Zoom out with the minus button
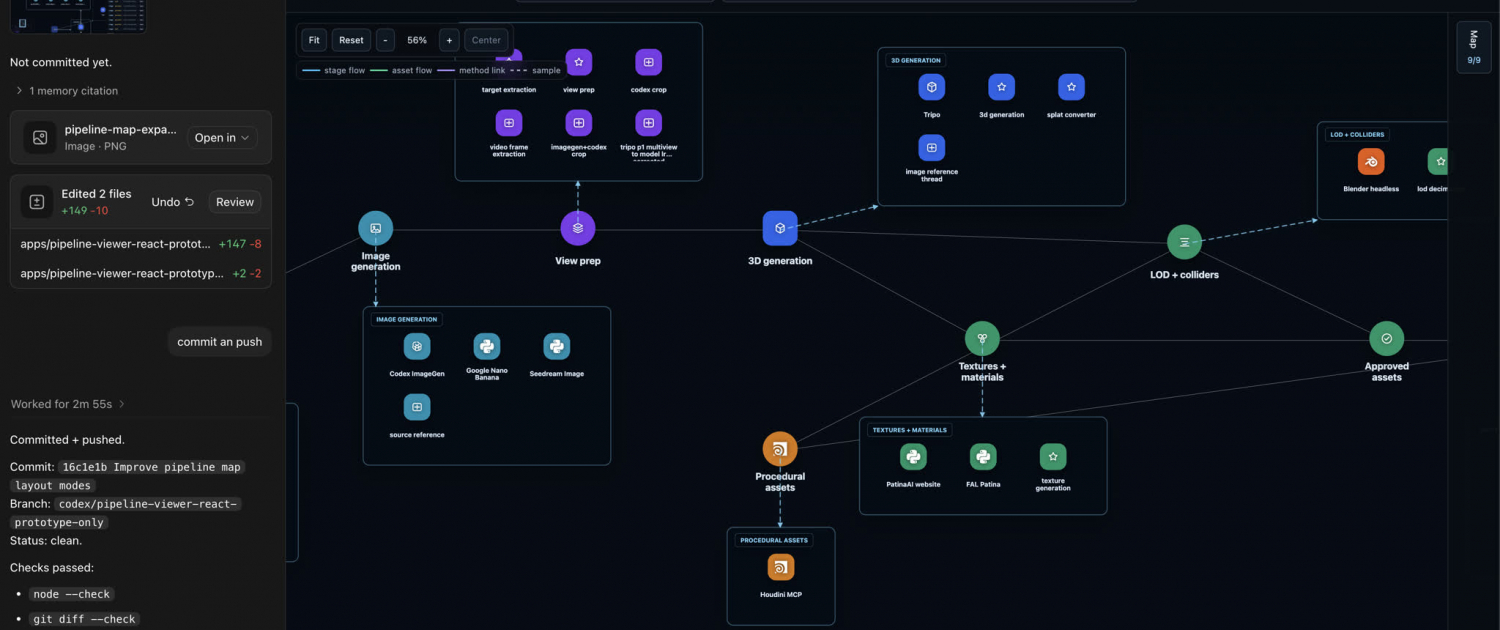 (x=386, y=40)
